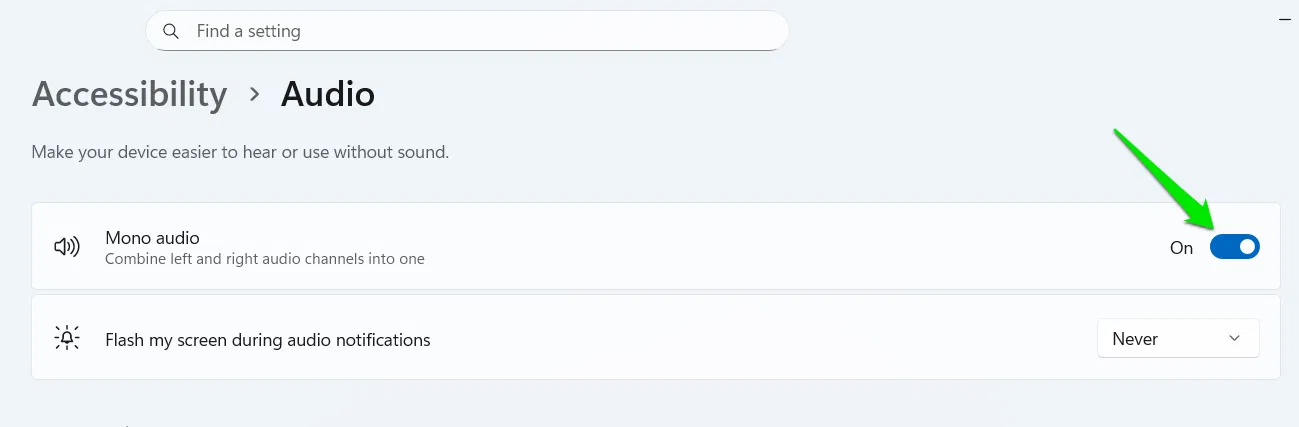The width and height of the screenshot is (1299, 427).
Task: Click the flashing light icon for screen flash
Action: pyautogui.click(x=67, y=339)
